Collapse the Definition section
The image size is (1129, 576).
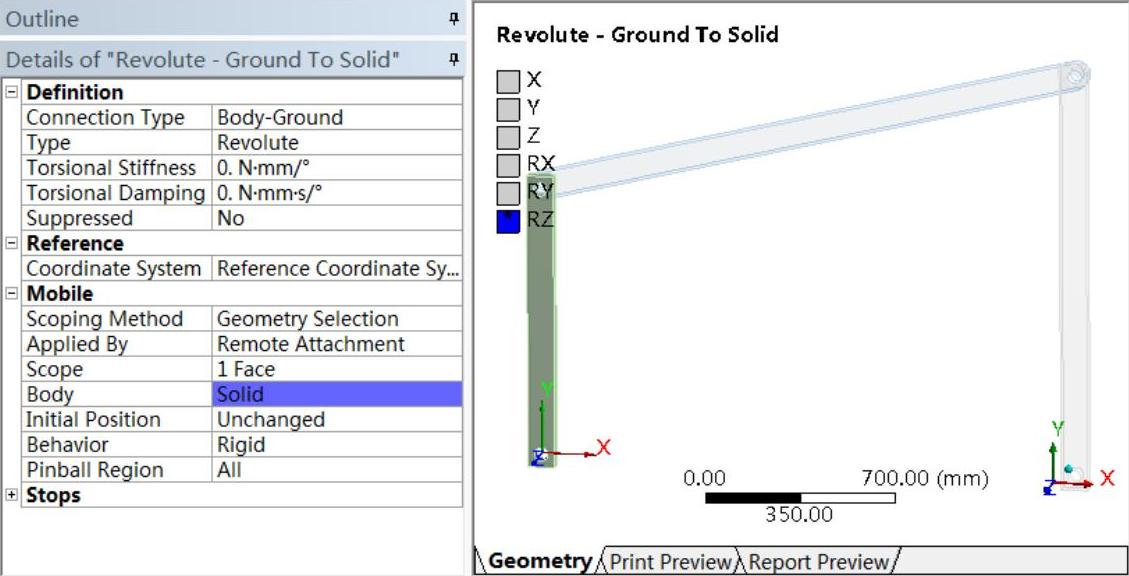[x=11, y=93]
